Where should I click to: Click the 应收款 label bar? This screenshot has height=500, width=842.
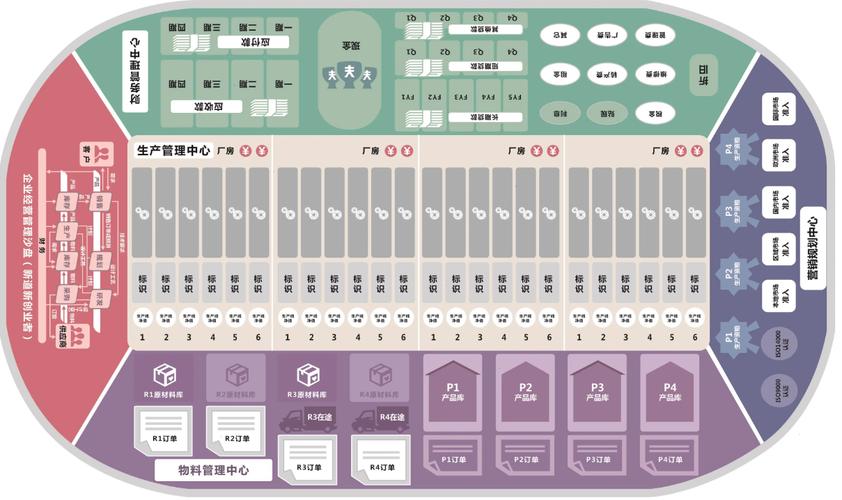pyautogui.click(x=206, y=107)
